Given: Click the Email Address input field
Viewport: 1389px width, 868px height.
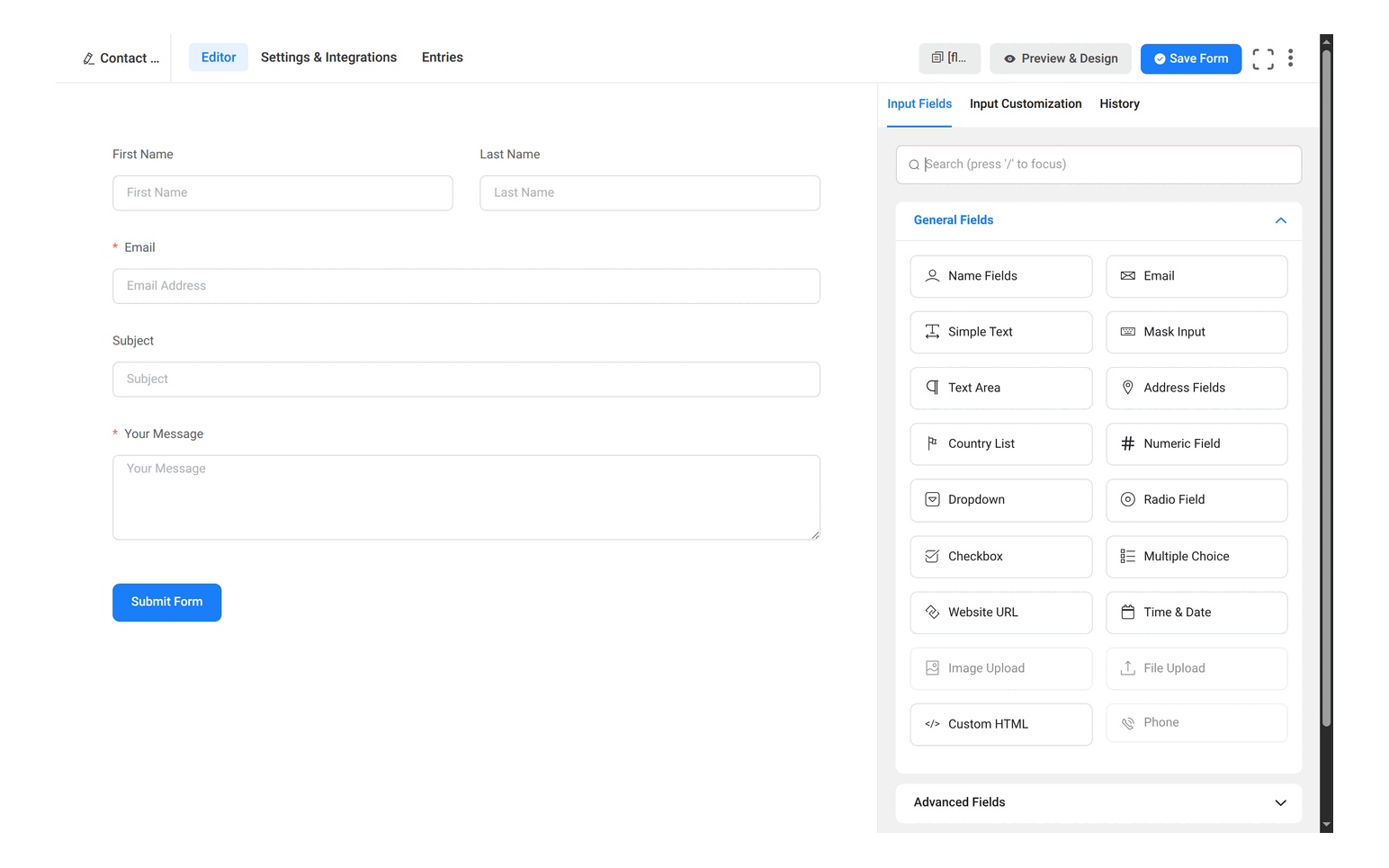Looking at the screenshot, I should coord(466,286).
